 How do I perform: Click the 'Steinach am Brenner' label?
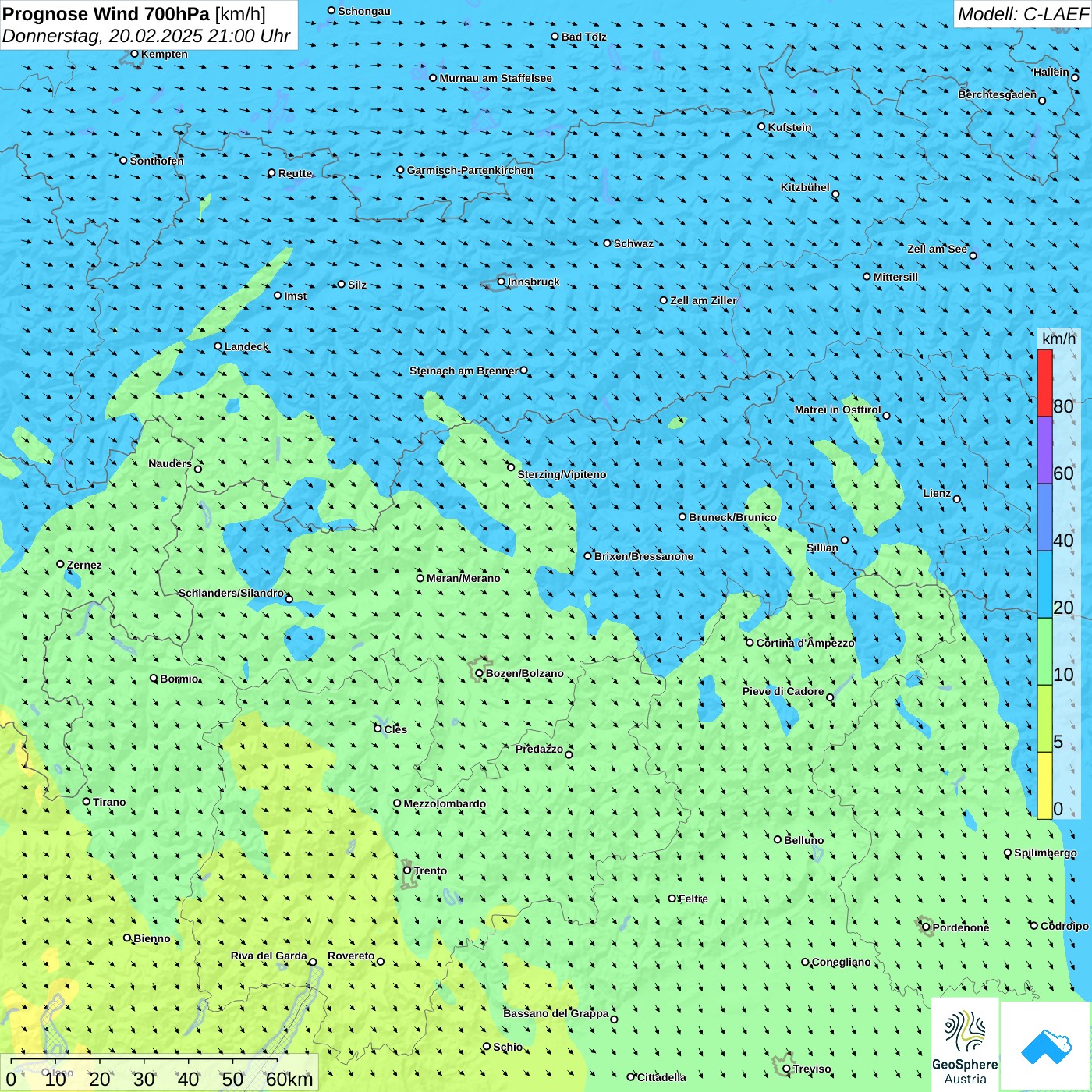click(x=464, y=370)
